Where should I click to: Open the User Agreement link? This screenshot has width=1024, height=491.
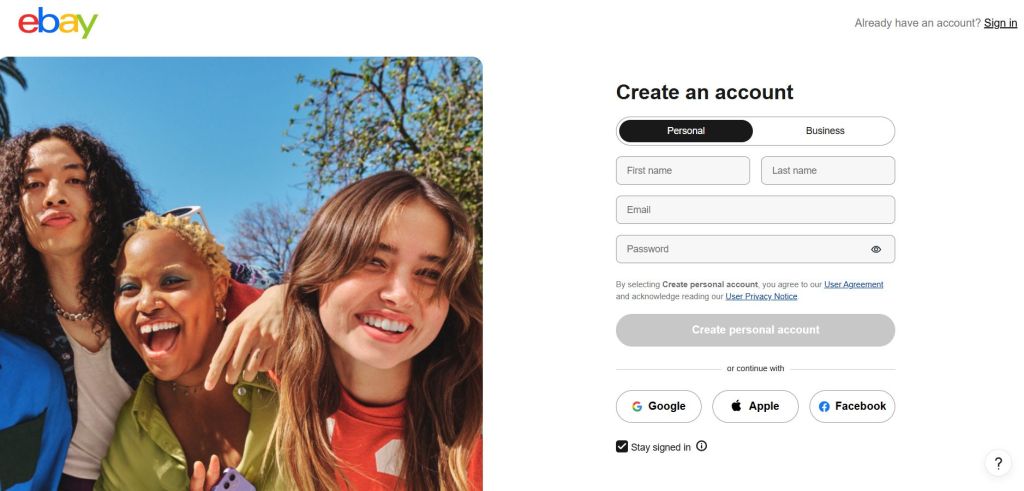pyautogui.click(x=853, y=284)
